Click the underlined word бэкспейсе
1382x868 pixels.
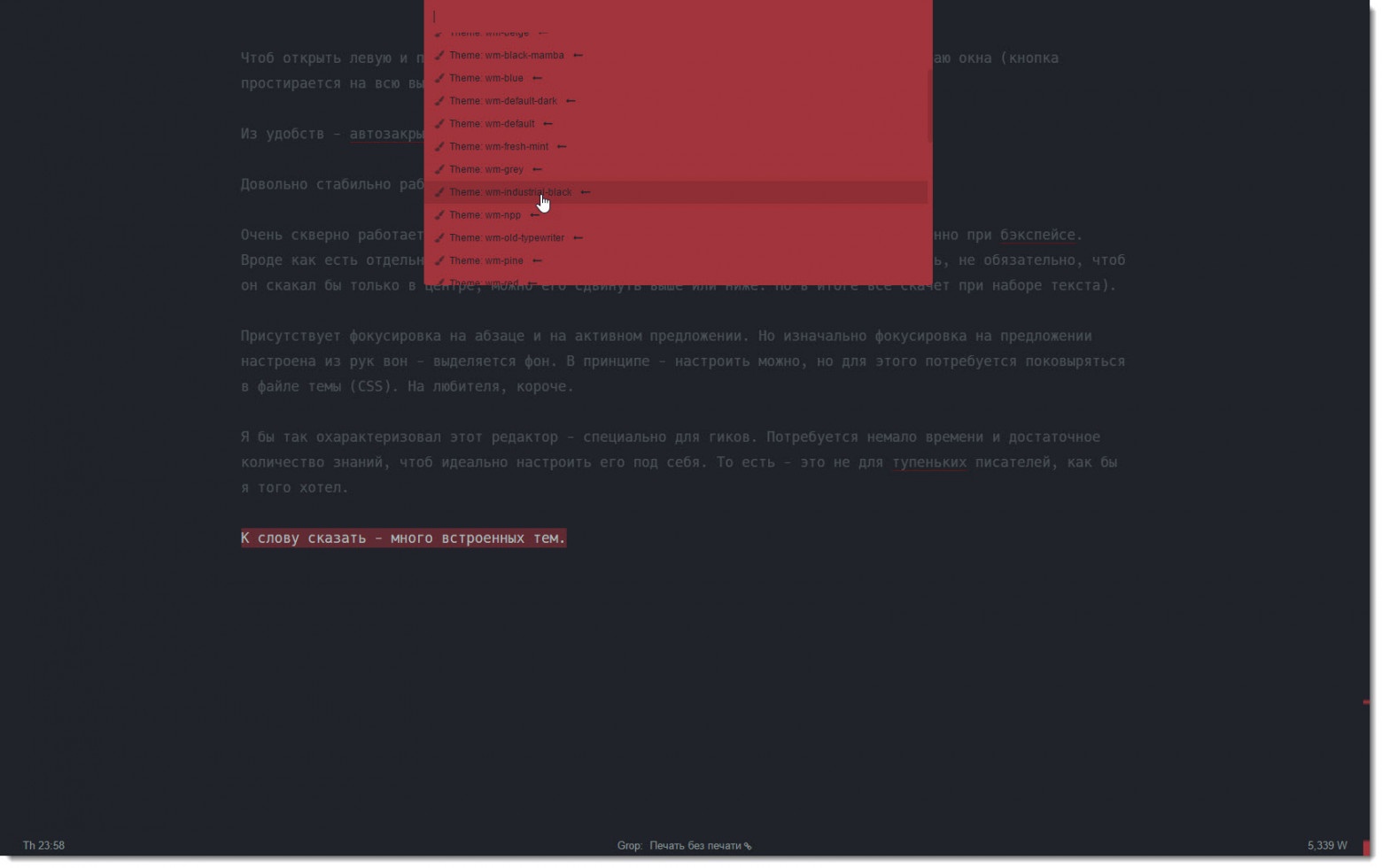pyautogui.click(x=1037, y=235)
